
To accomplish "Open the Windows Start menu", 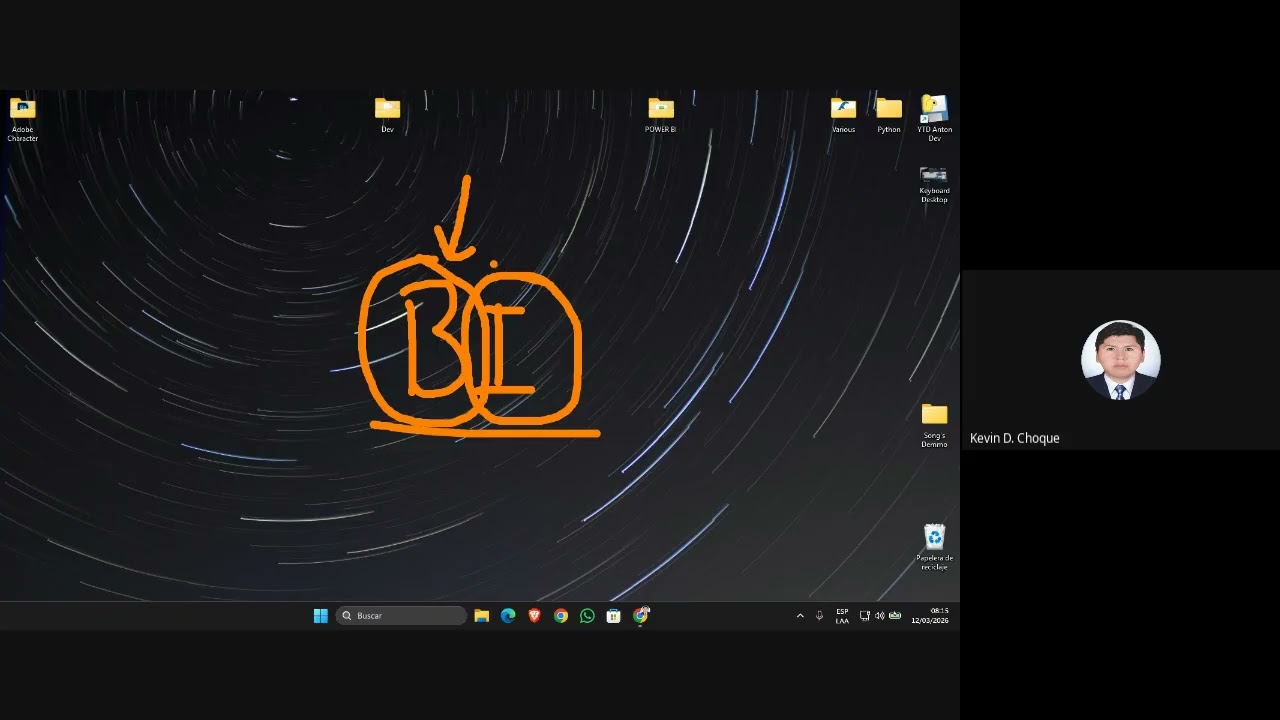I will tap(321, 616).
